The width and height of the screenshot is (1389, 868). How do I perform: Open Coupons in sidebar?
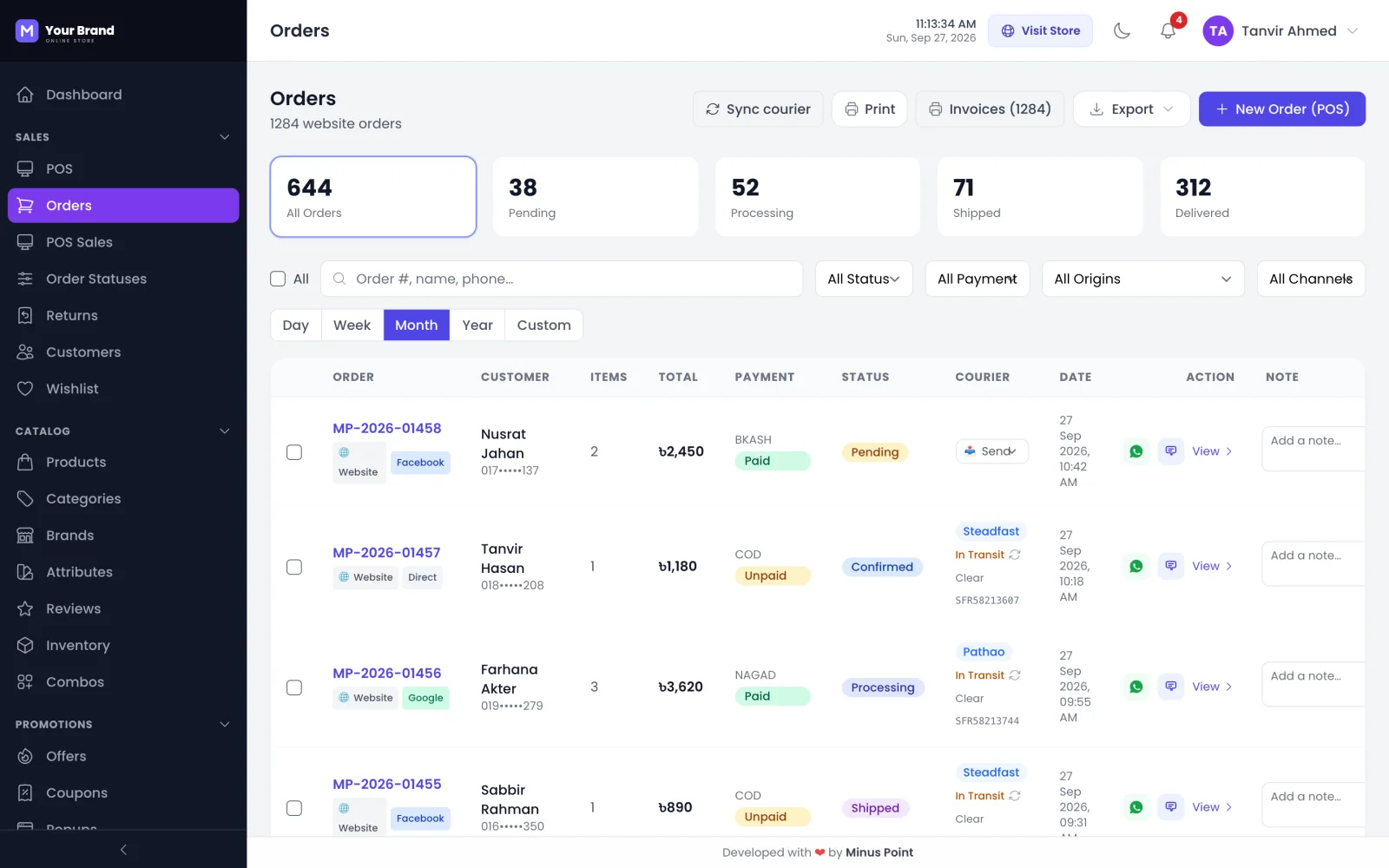[123, 793]
